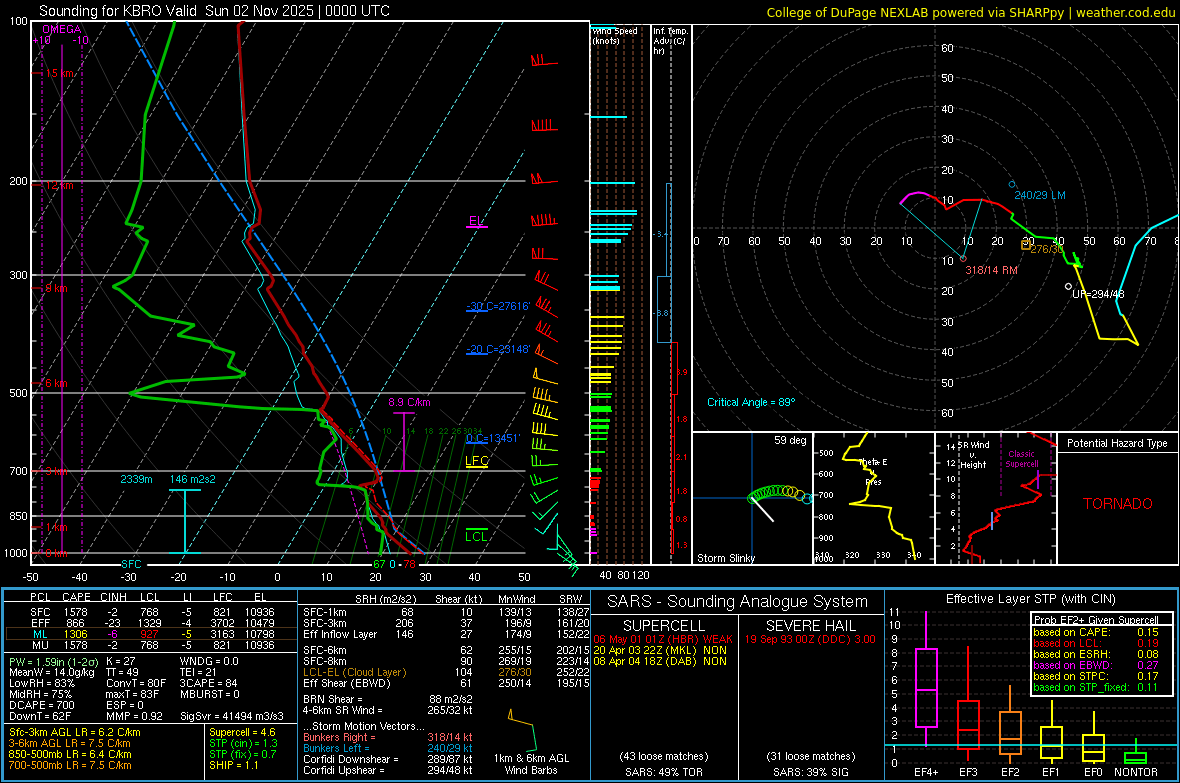Click the 146 m2s2 label on skew-T
1180x783 pixels.
pyautogui.click(x=193, y=479)
